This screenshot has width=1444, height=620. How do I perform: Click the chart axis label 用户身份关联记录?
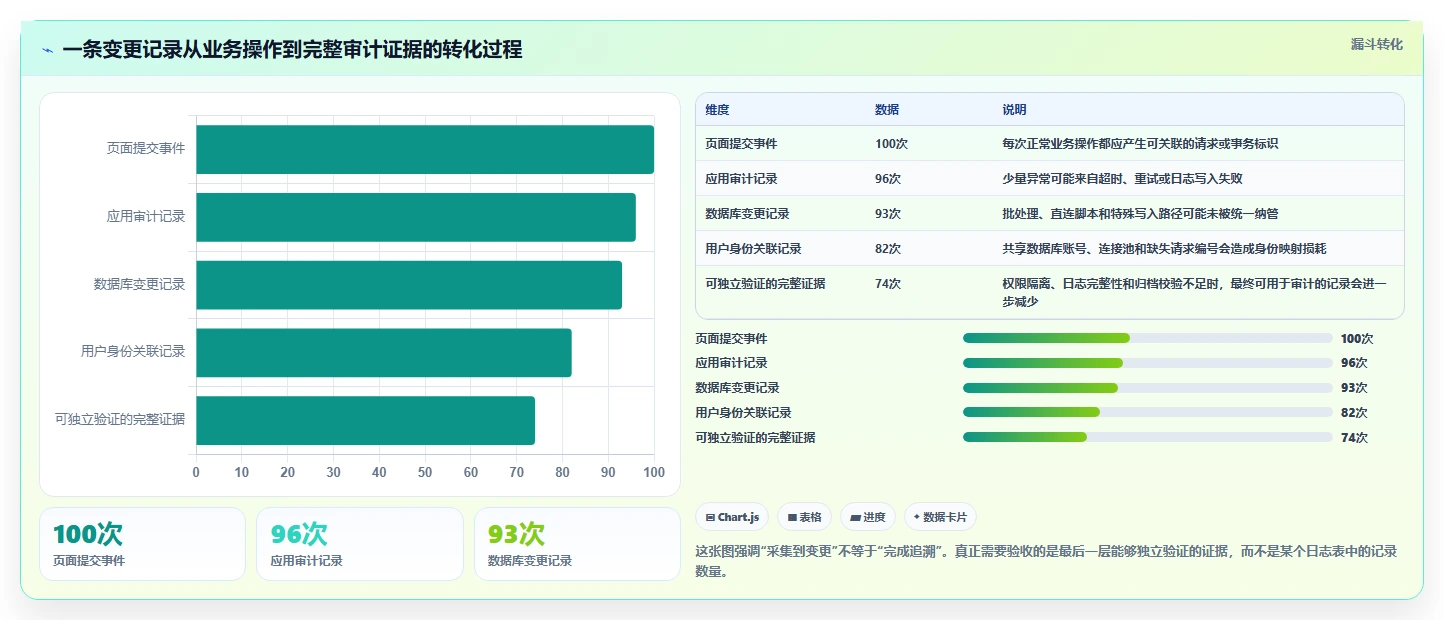[x=133, y=352]
